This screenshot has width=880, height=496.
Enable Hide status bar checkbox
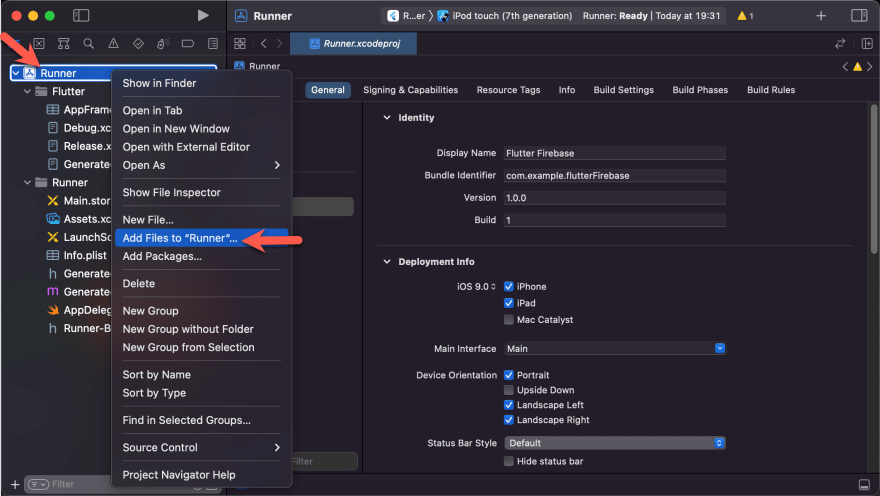pos(508,461)
